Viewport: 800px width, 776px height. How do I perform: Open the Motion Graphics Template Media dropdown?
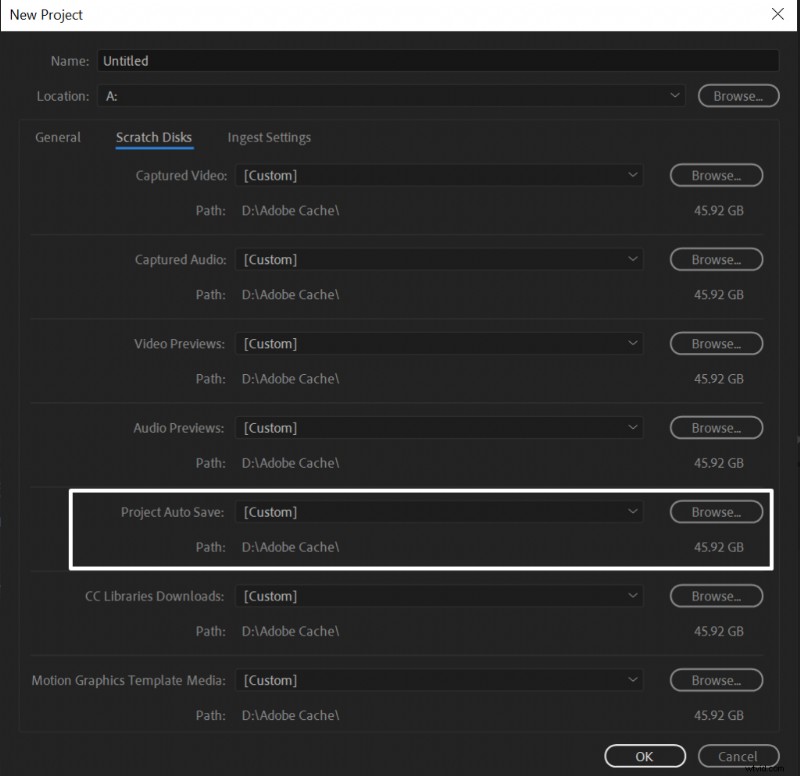[x=440, y=680]
